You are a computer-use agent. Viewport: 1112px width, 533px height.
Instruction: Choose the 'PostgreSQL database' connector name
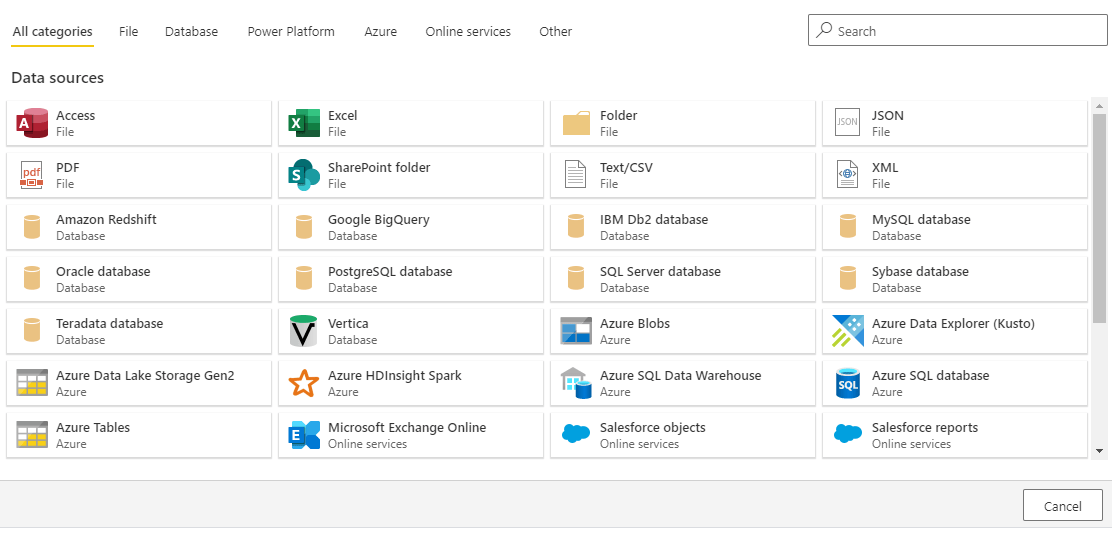click(x=390, y=271)
